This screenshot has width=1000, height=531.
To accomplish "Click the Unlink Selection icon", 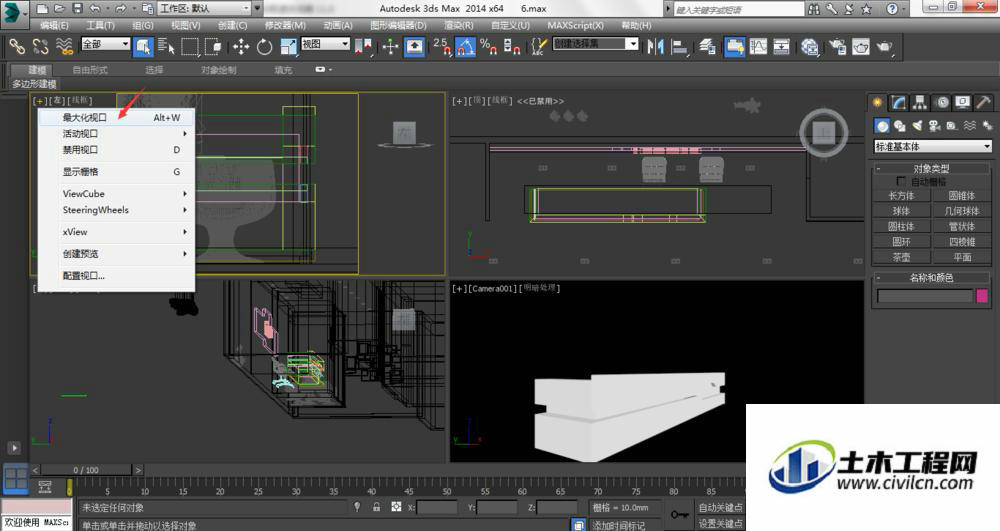I will click(x=41, y=46).
